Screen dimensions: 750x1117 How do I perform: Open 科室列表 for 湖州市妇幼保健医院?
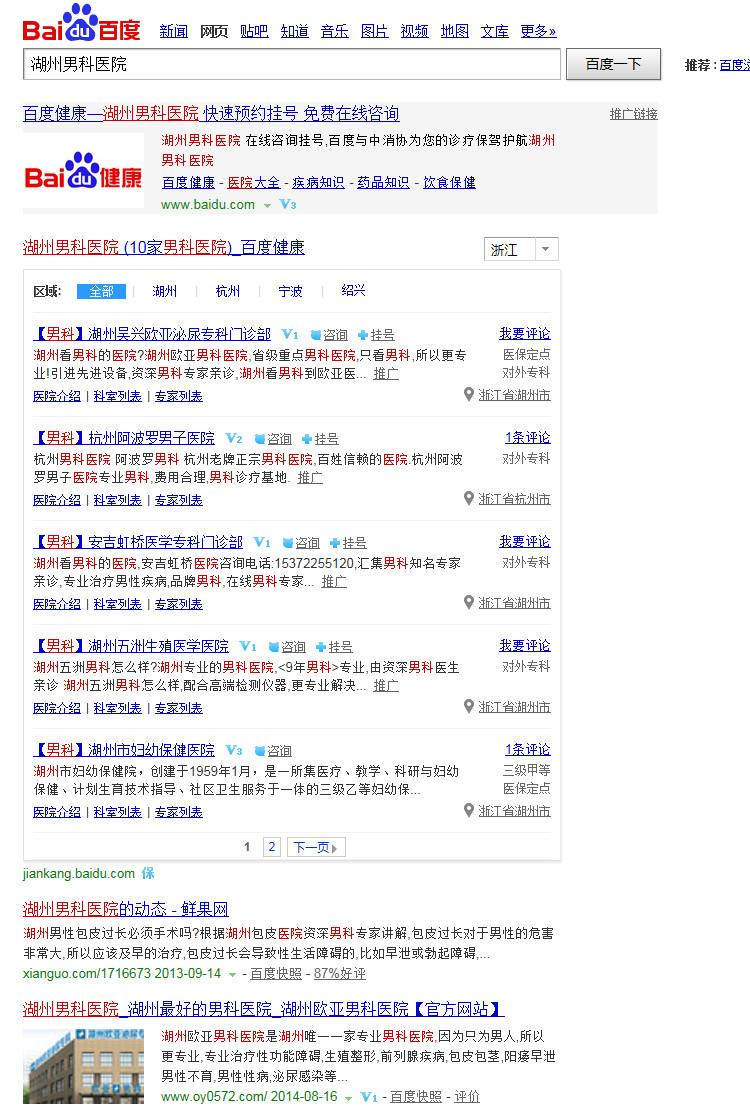coord(118,812)
